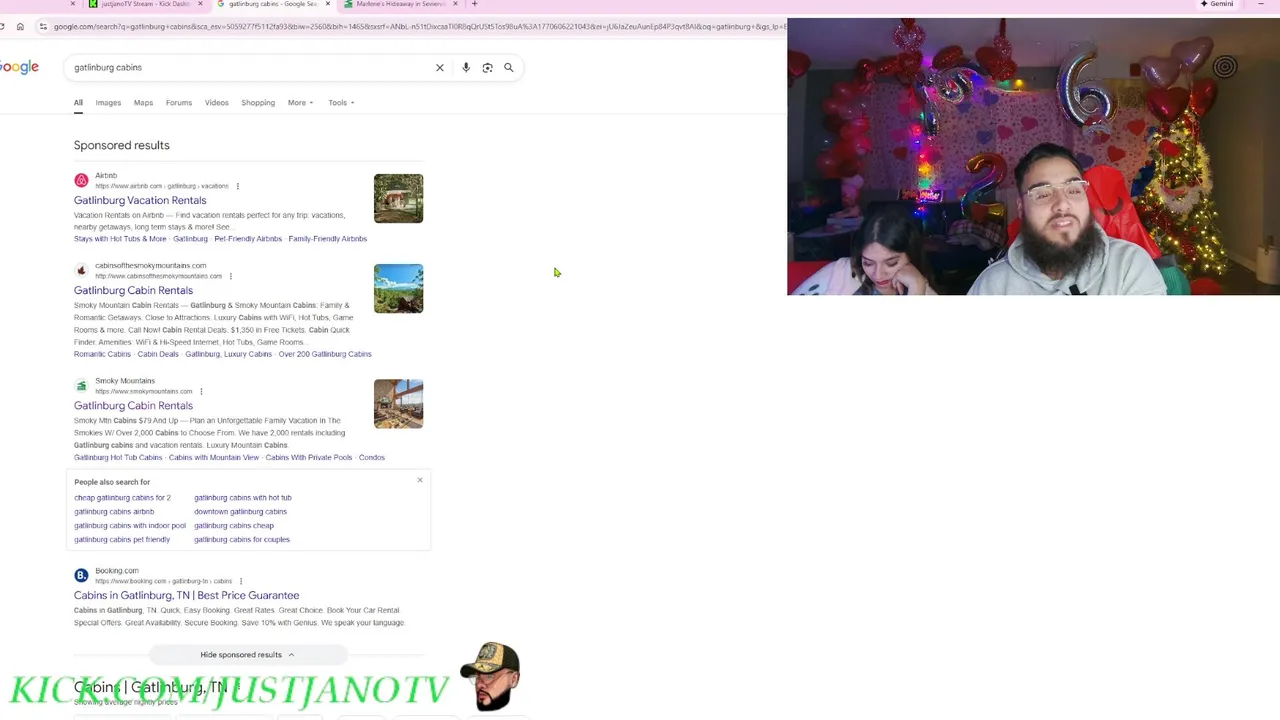This screenshot has width=1280, height=720.
Task: Open the Gemini button in browser title bar
Action: point(1217,4)
